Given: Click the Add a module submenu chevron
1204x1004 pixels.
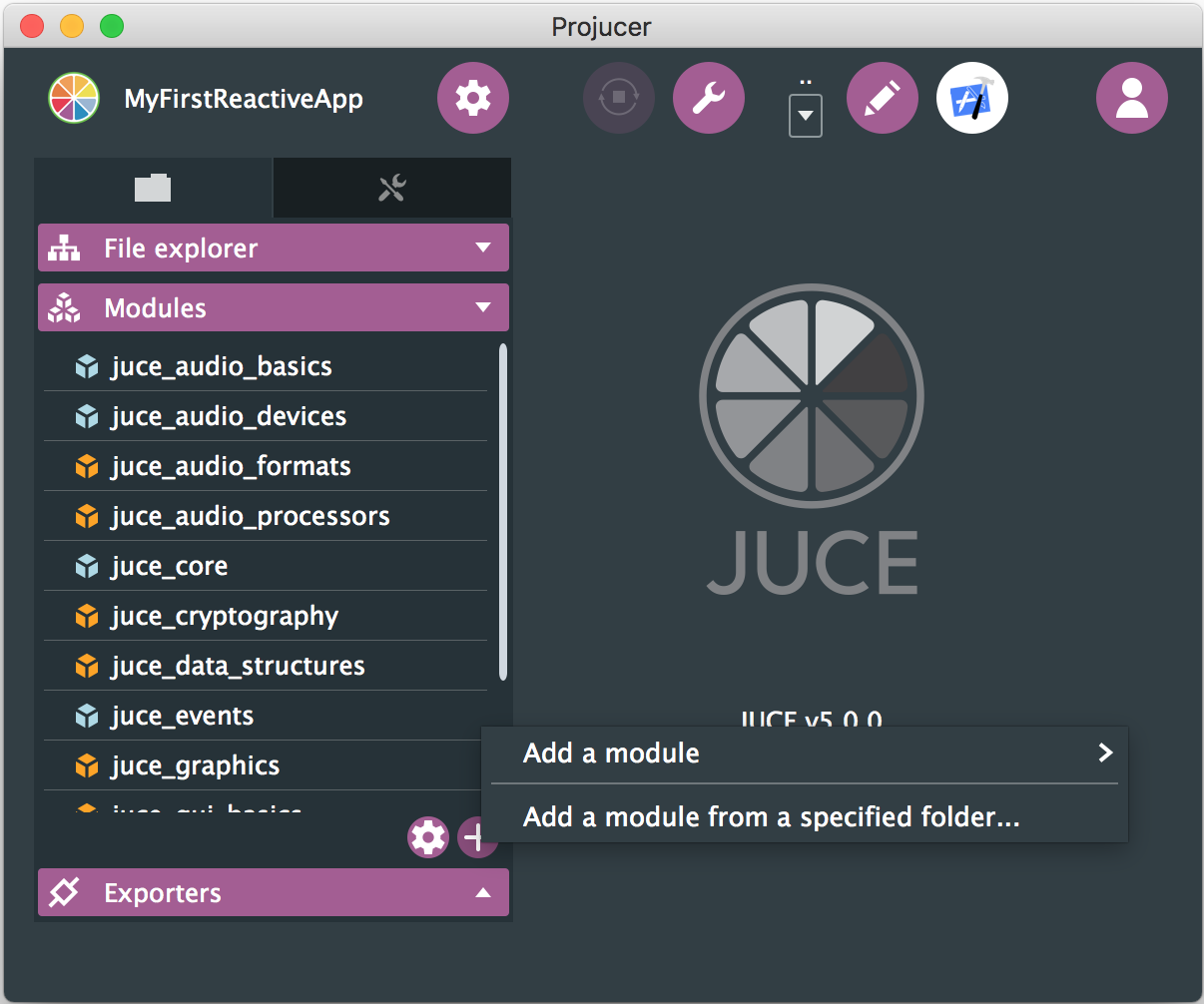Looking at the screenshot, I should [1105, 753].
